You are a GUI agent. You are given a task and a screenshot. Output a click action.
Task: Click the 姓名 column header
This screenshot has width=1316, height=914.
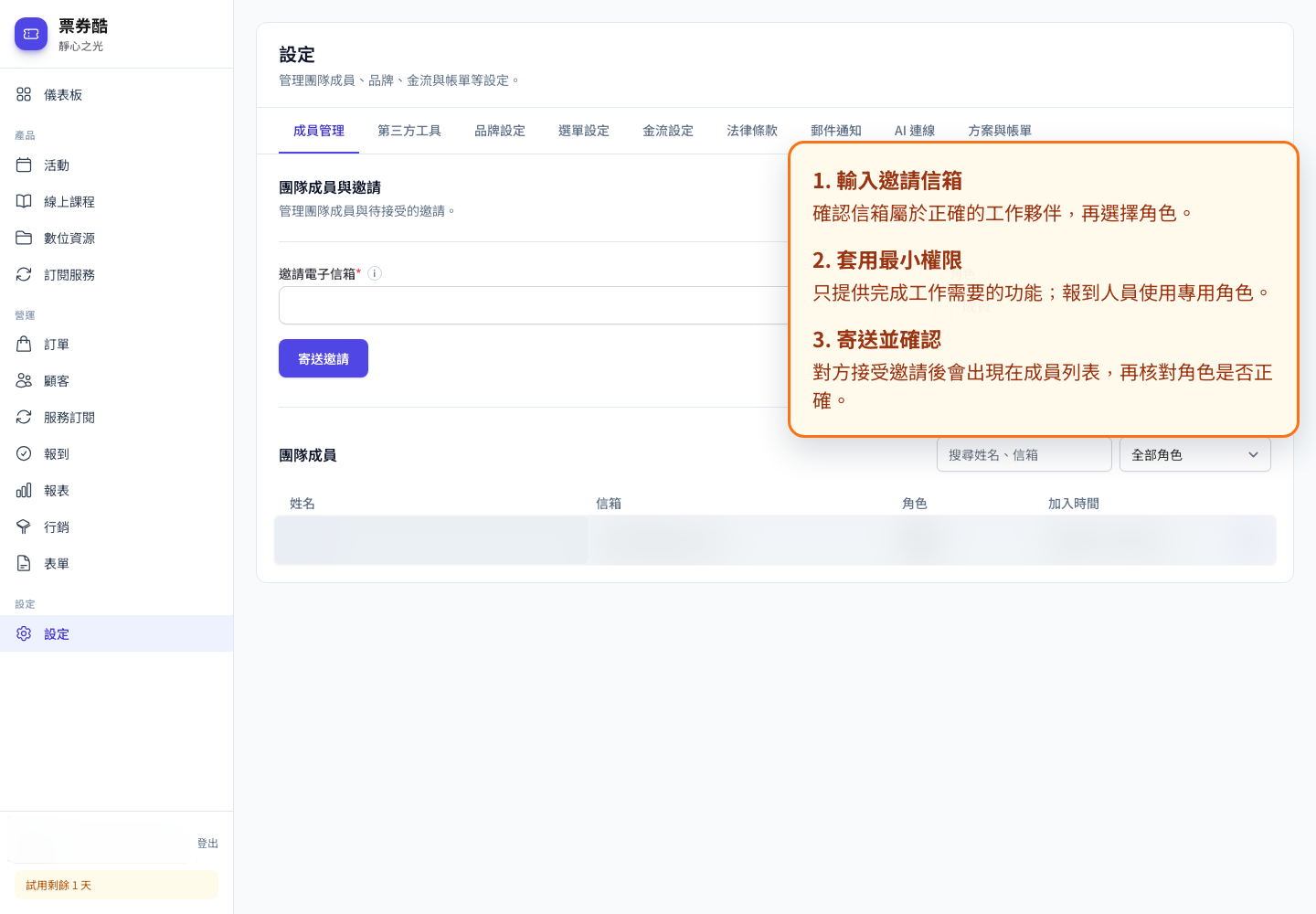302,504
